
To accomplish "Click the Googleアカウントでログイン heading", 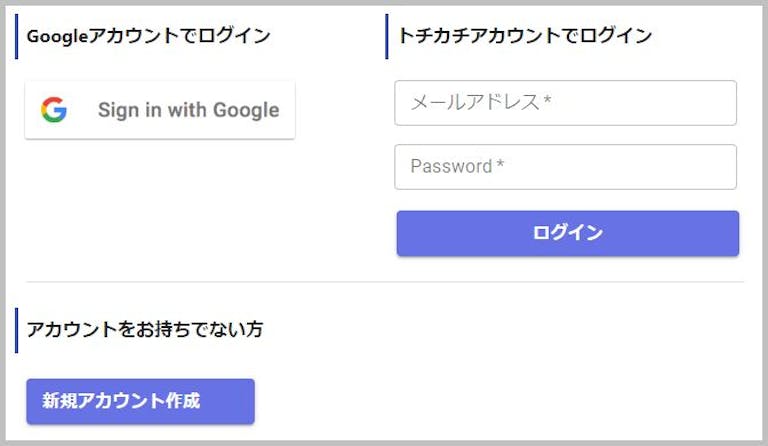I will pyautogui.click(x=148, y=36).
